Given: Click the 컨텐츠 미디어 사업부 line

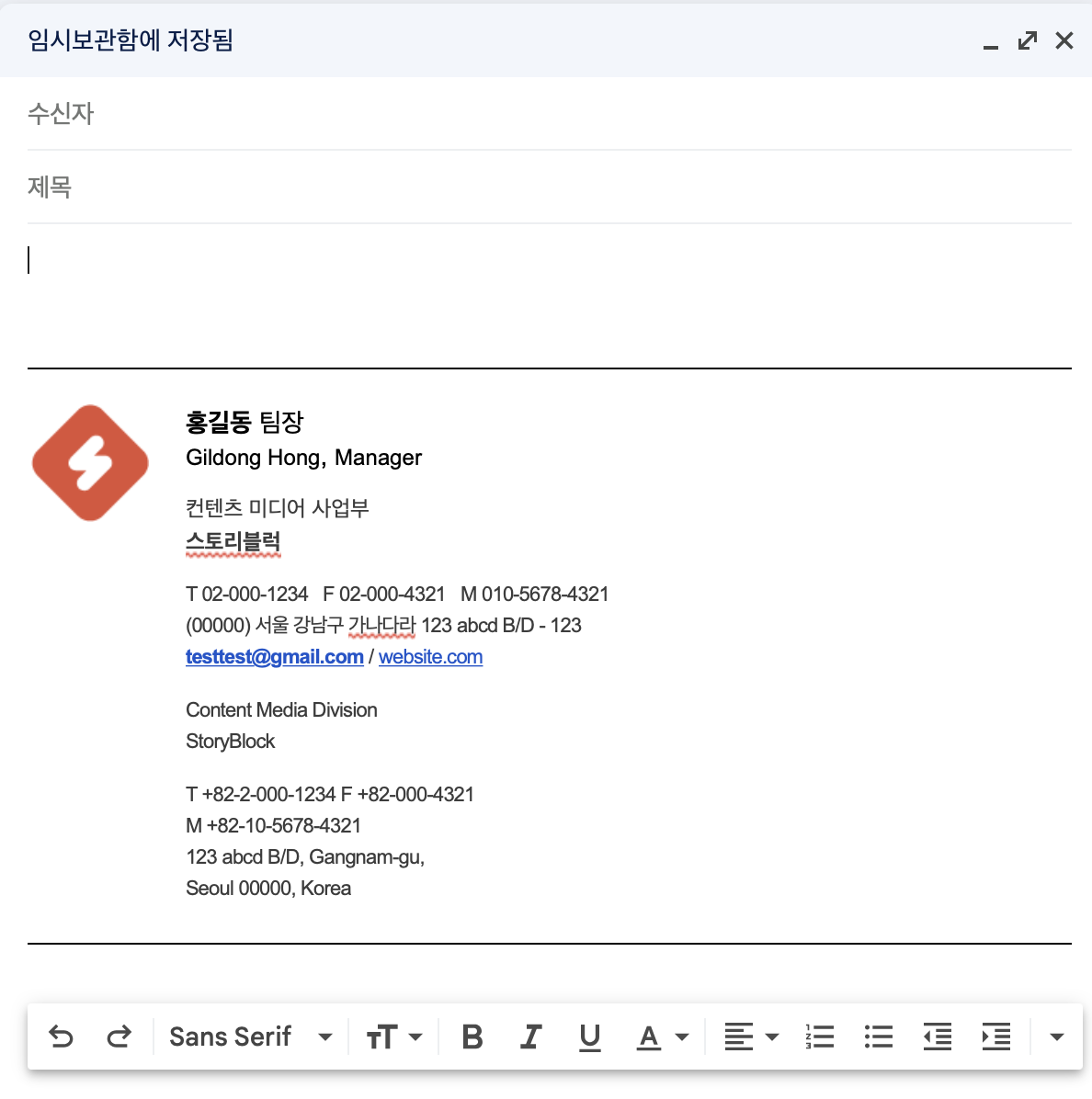Looking at the screenshot, I should coord(277,507).
